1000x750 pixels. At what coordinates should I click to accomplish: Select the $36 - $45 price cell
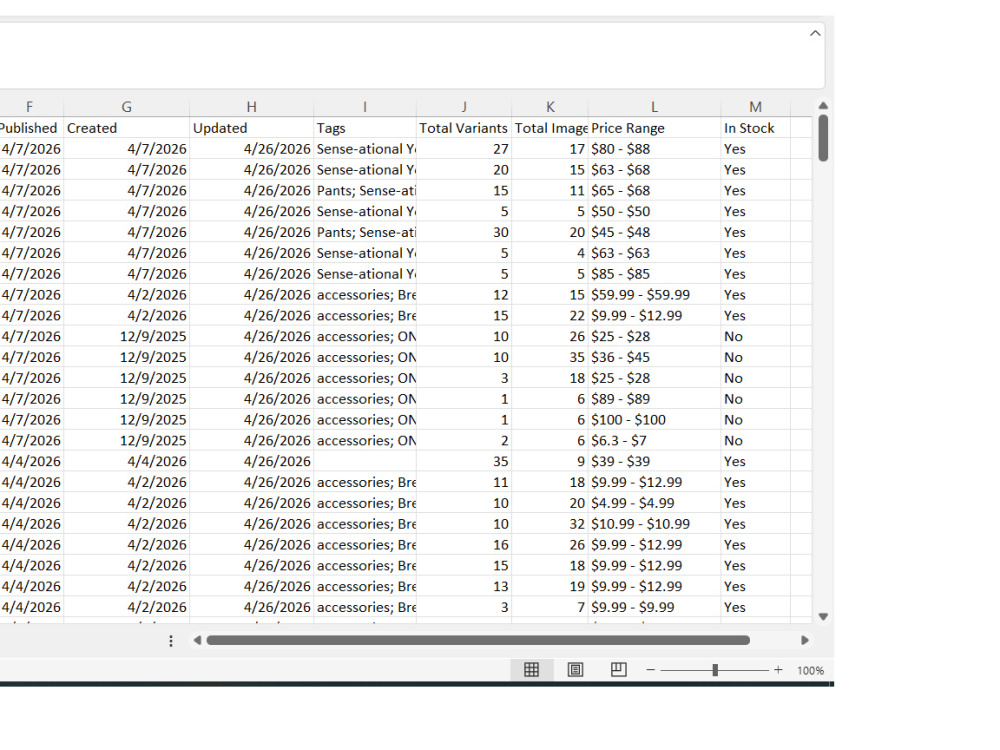coord(654,357)
